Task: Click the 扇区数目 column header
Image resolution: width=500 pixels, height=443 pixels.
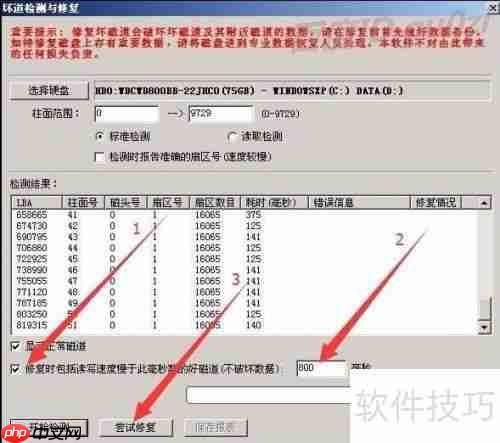Action: click(x=215, y=203)
